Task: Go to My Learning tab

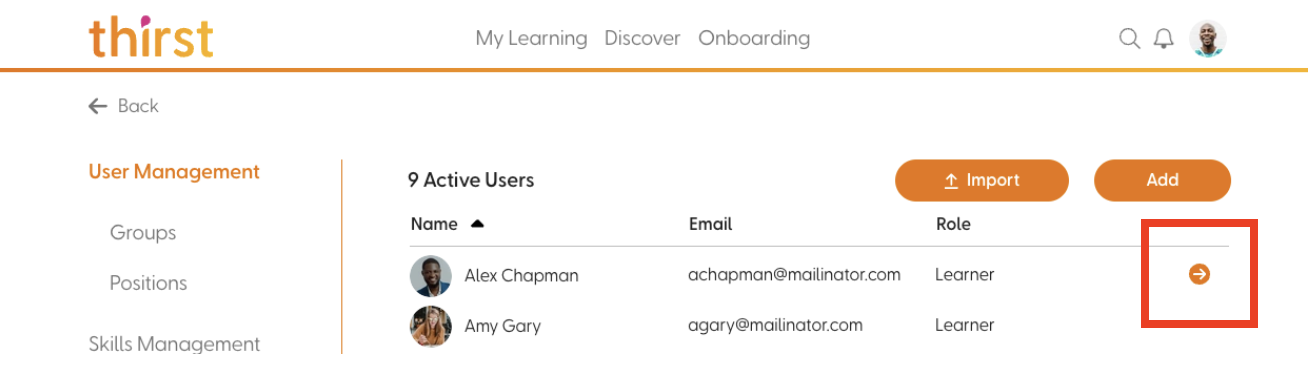Action: (531, 39)
